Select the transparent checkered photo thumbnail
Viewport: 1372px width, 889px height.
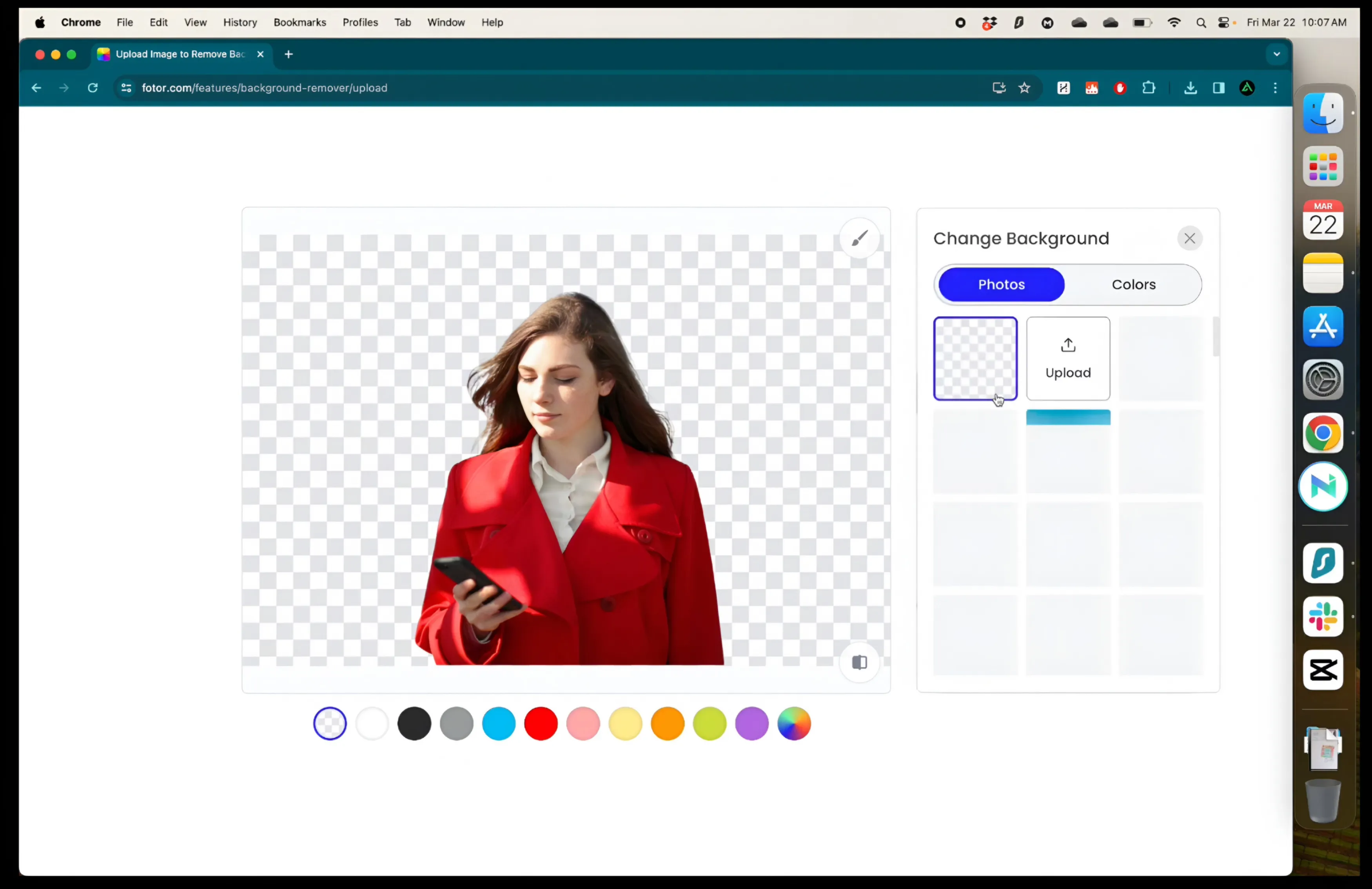point(975,359)
